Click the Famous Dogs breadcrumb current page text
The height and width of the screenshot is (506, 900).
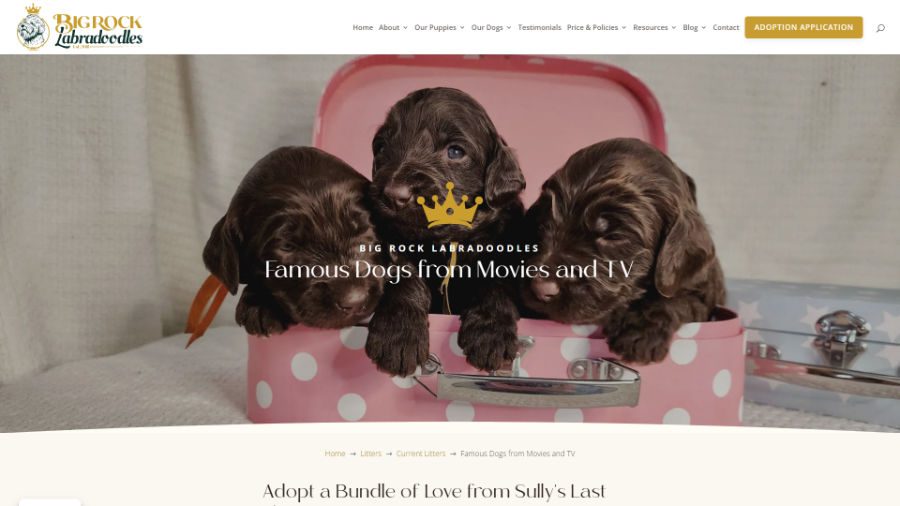coord(518,453)
